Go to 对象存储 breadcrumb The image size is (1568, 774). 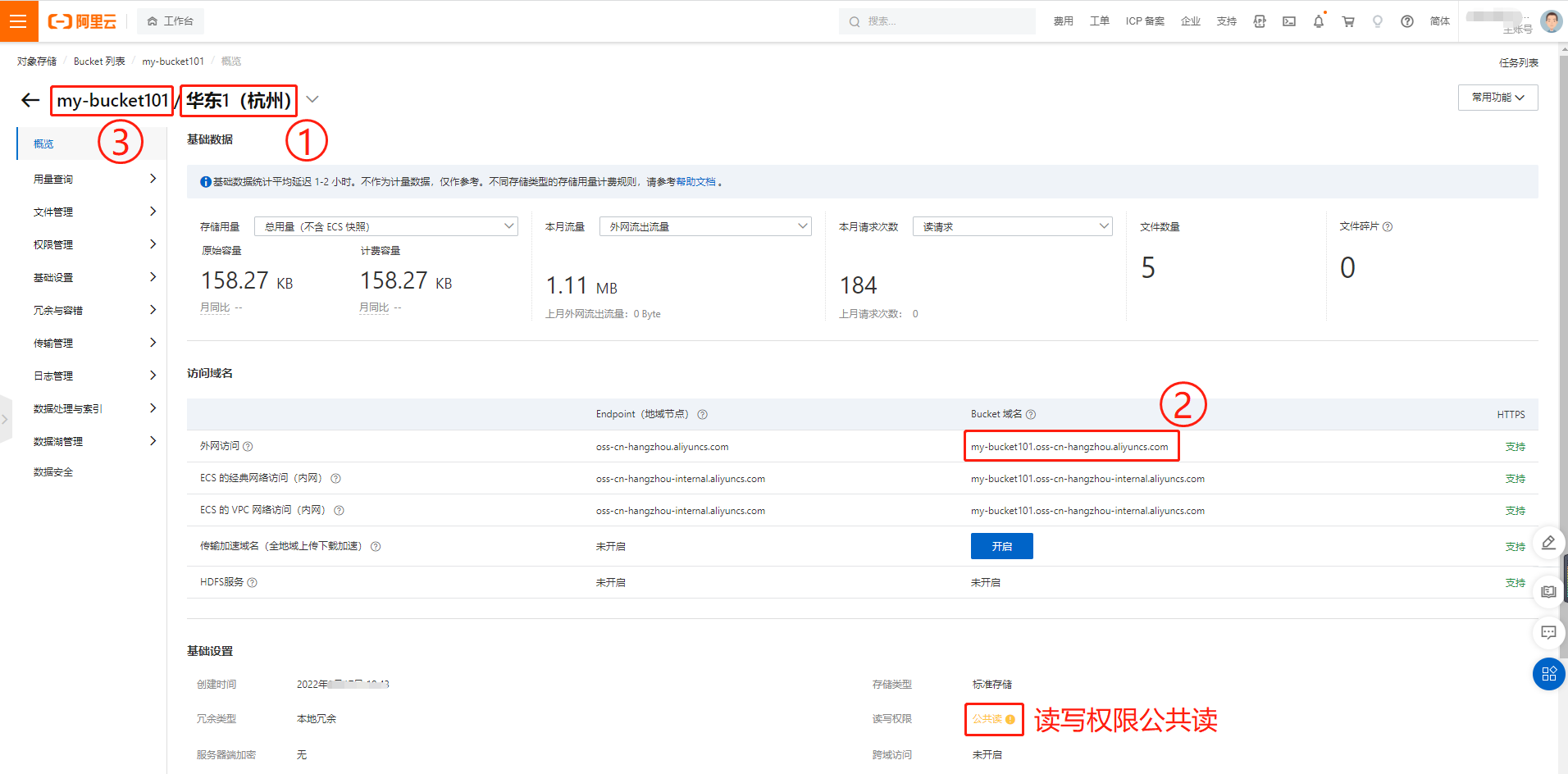click(x=37, y=61)
